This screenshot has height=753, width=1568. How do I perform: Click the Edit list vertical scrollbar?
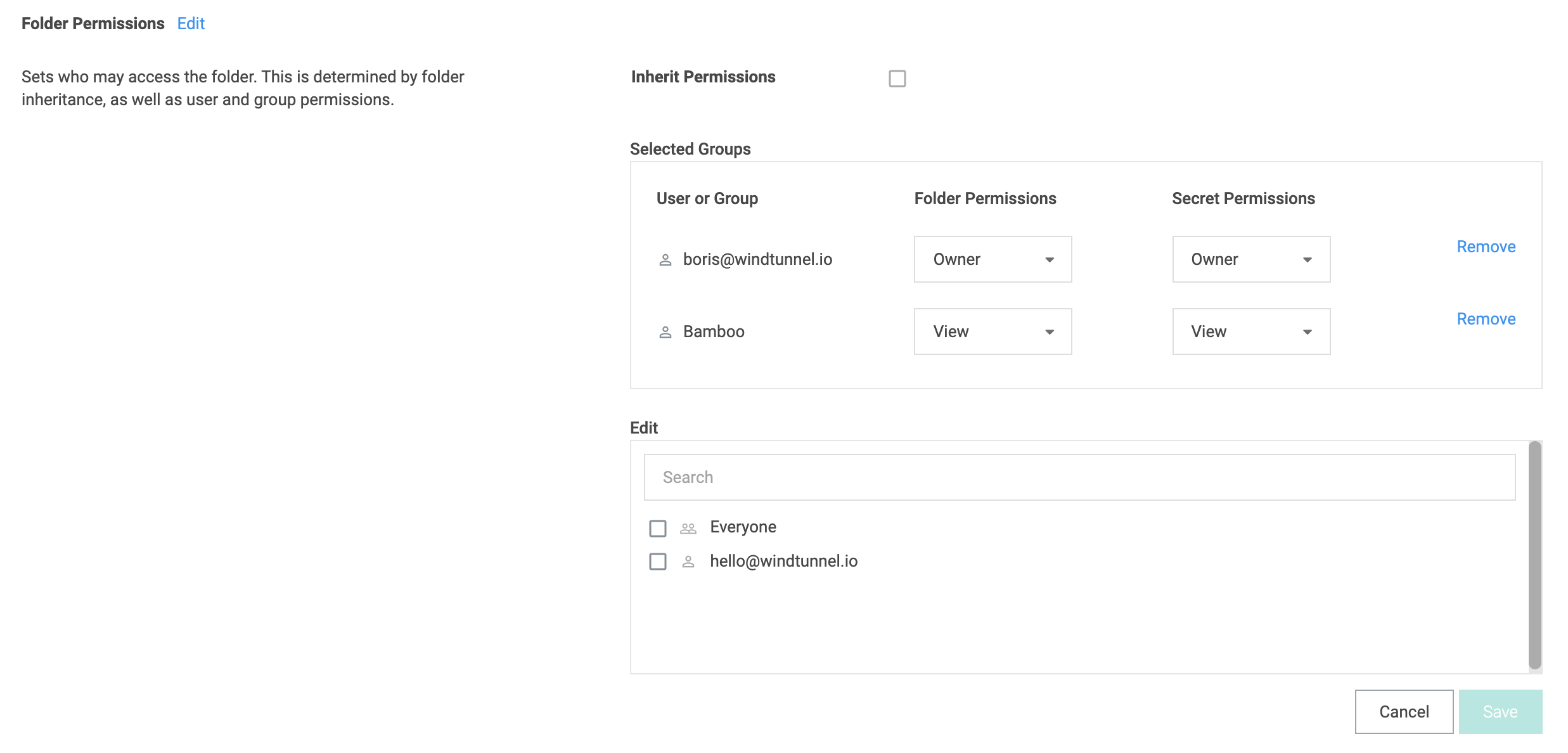pyautogui.click(x=1534, y=556)
